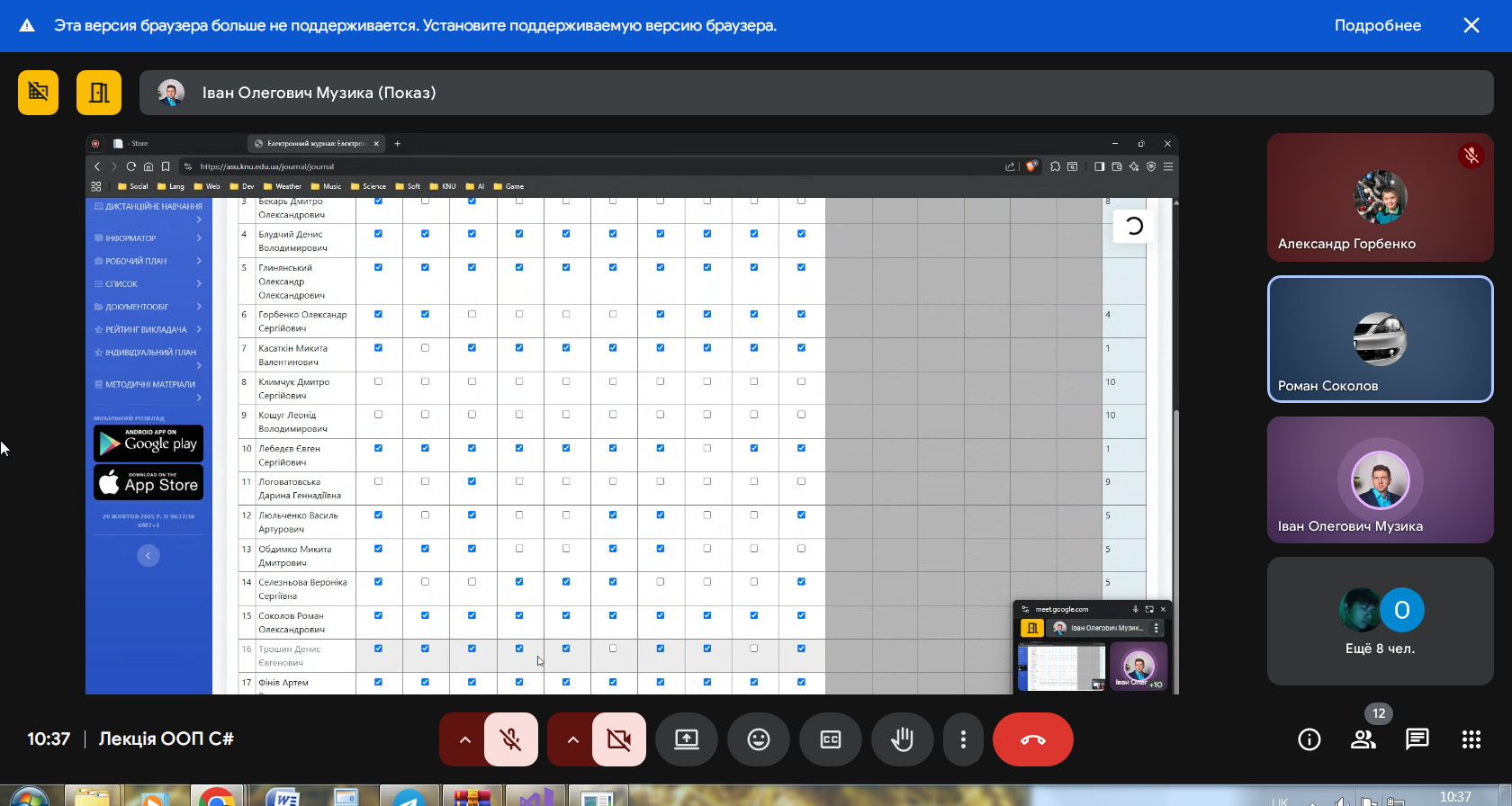Expand the ІНФОРМАТОР sidebar section

pyautogui.click(x=148, y=238)
